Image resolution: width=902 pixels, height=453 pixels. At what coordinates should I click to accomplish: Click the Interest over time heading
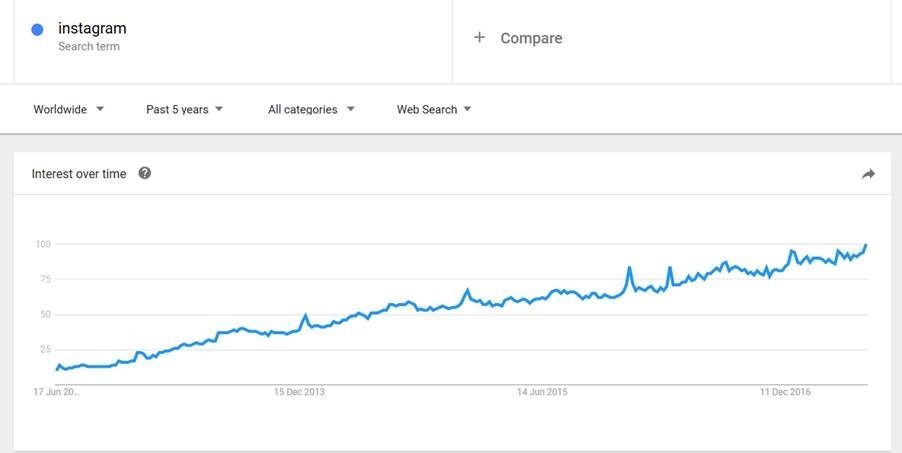[79, 174]
